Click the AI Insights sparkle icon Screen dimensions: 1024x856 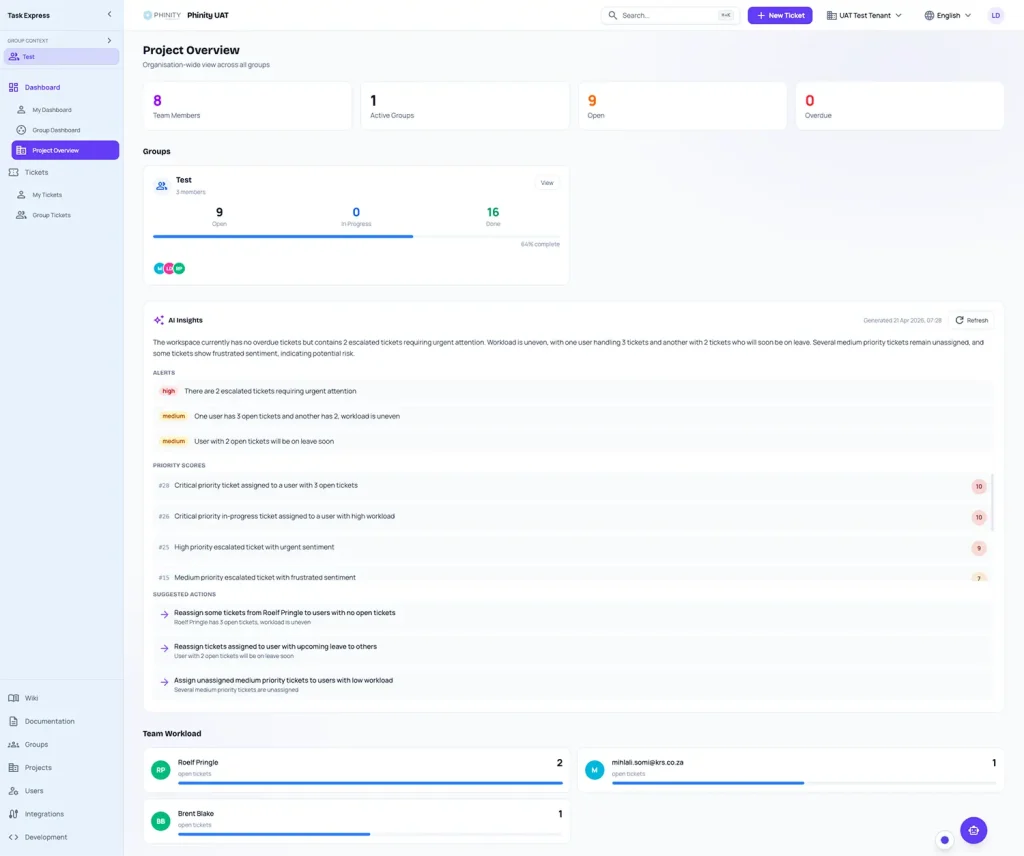[x=159, y=320]
